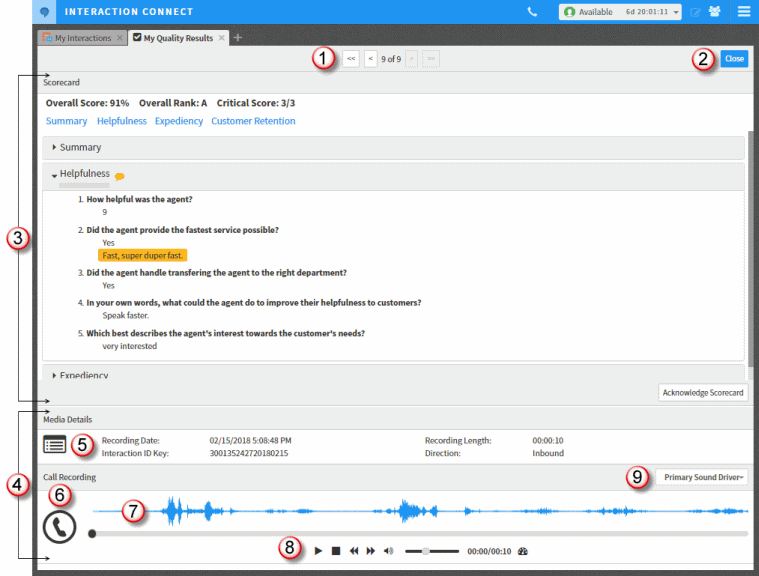Click the Helpfulness comment bubble icon
The width and height of the screenshot is (759, 576).
120,176
